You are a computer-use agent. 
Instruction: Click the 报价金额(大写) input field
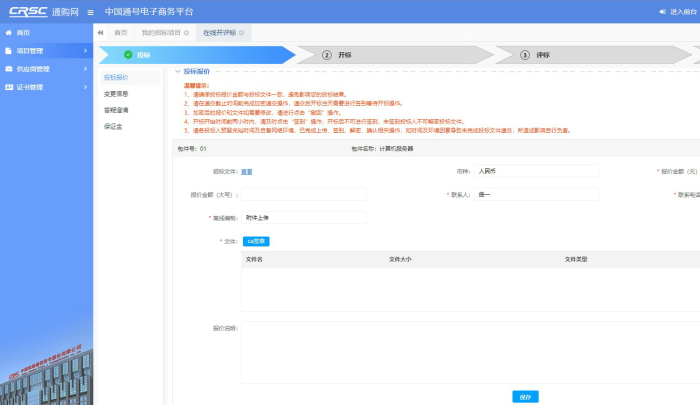304,194
